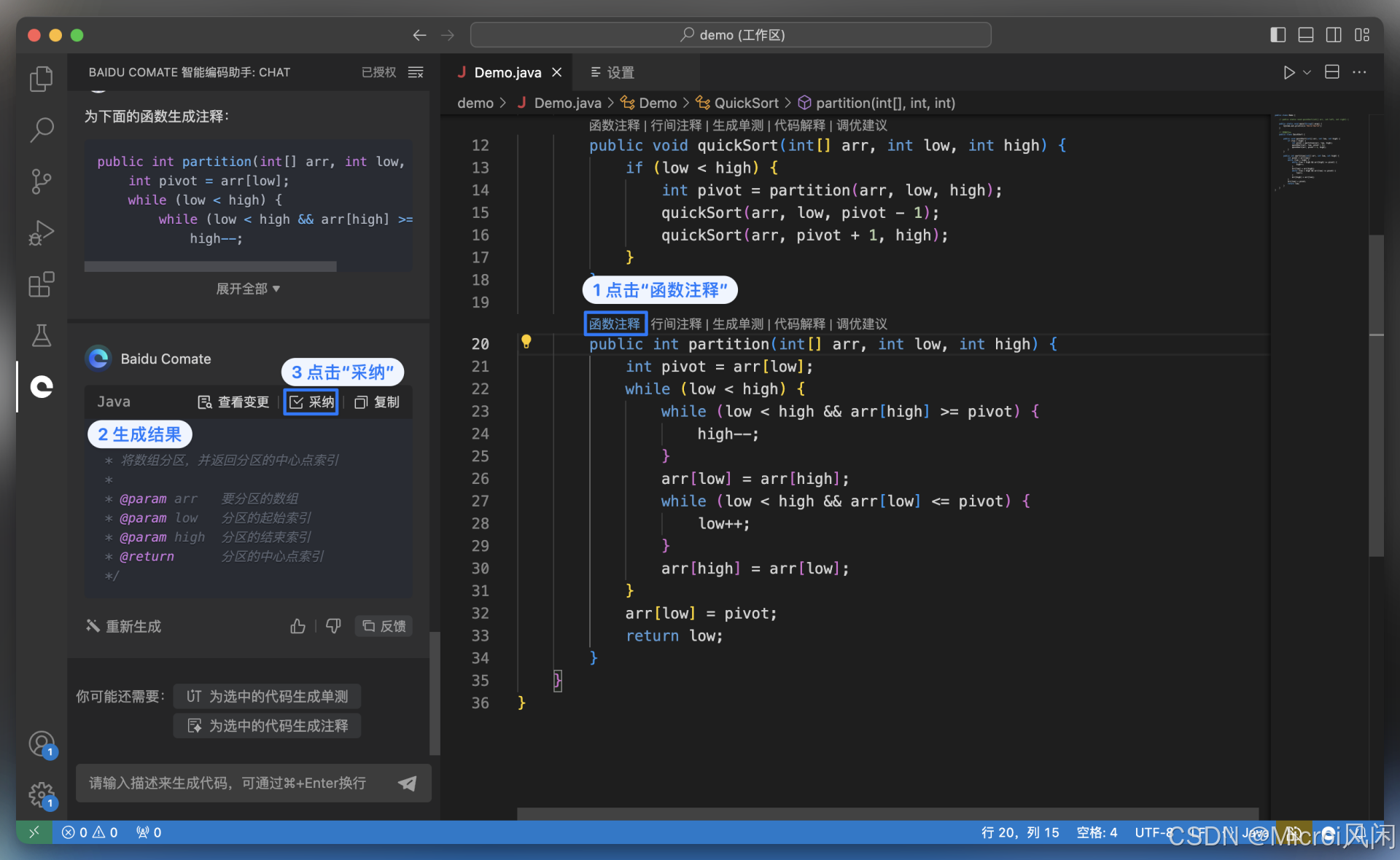This screenshot has height=860, width=1400.
Task: Open the Testing flask view
Action: 42,335
